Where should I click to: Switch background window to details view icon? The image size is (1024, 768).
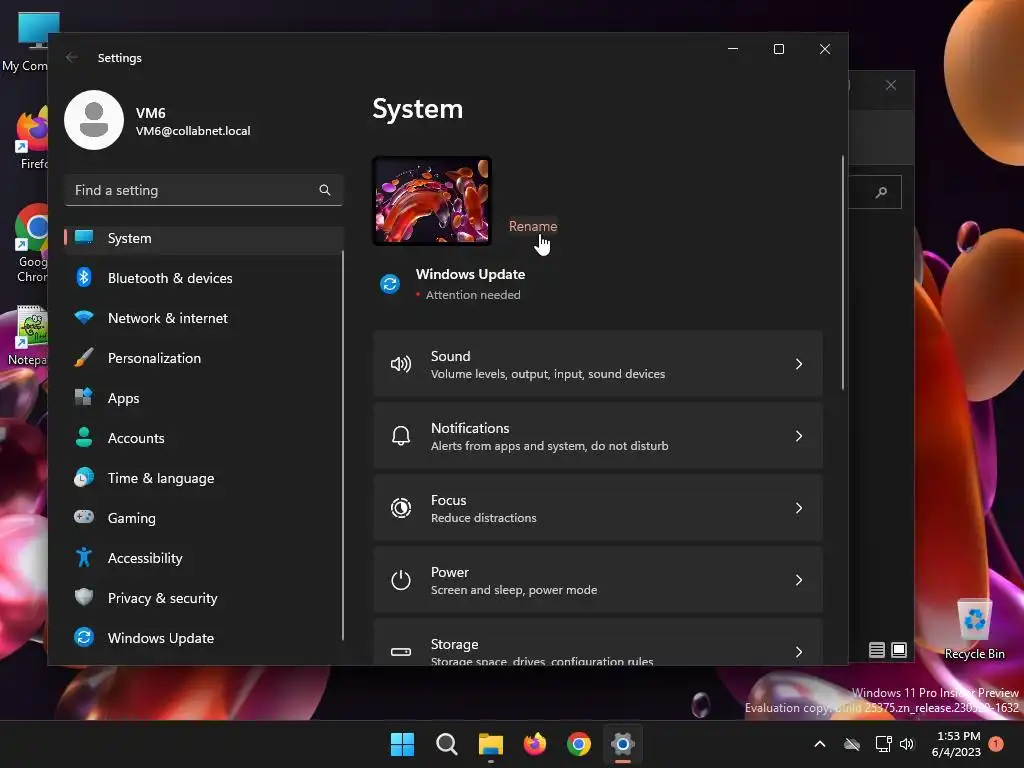(x=876, y=650)
